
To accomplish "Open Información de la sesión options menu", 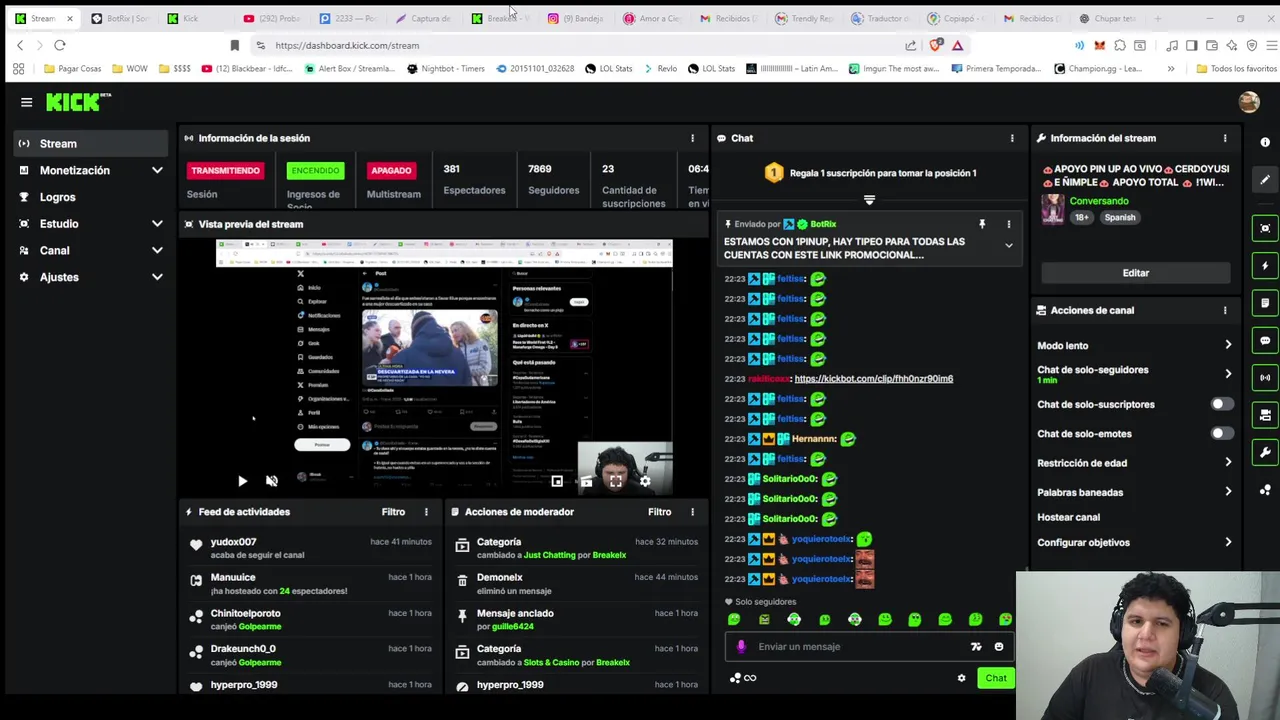I will (x=692, y=138).
